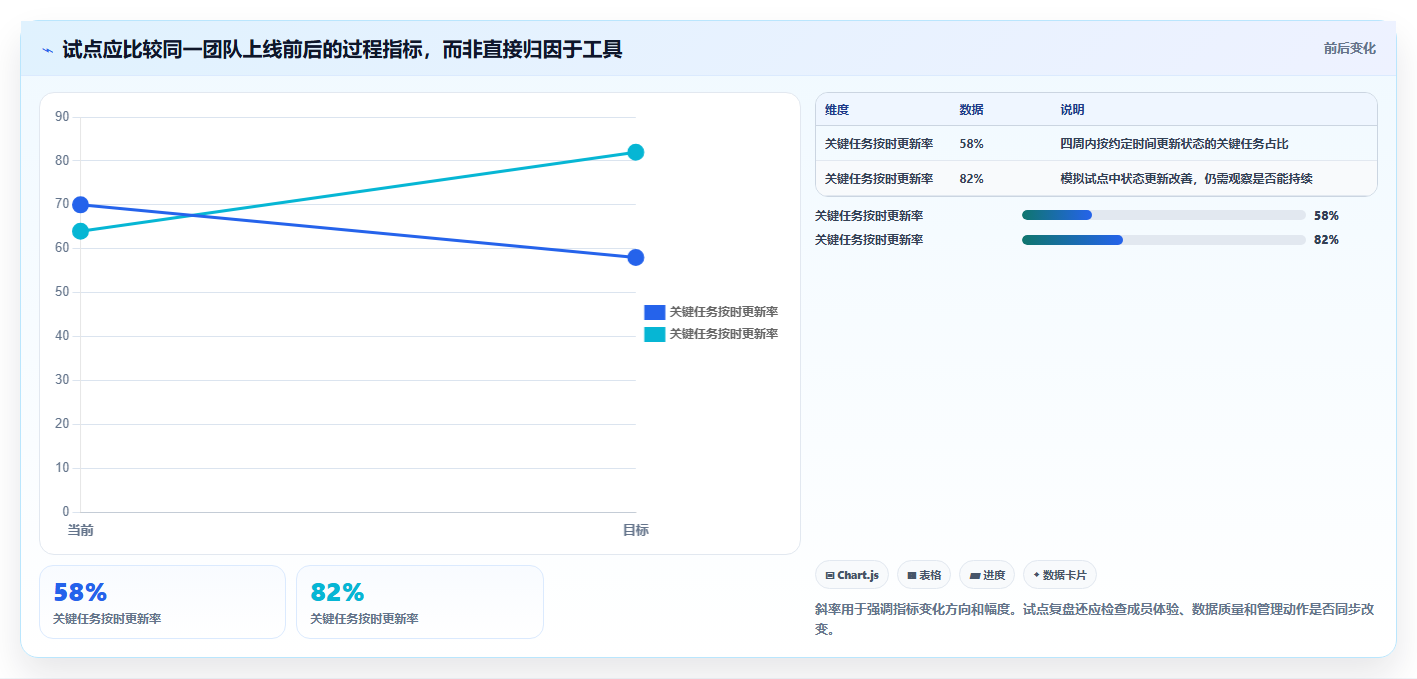Screen dimensions: 1417x679
Task: Click the 90 y-axis tick label
Action: click(62, 117)
